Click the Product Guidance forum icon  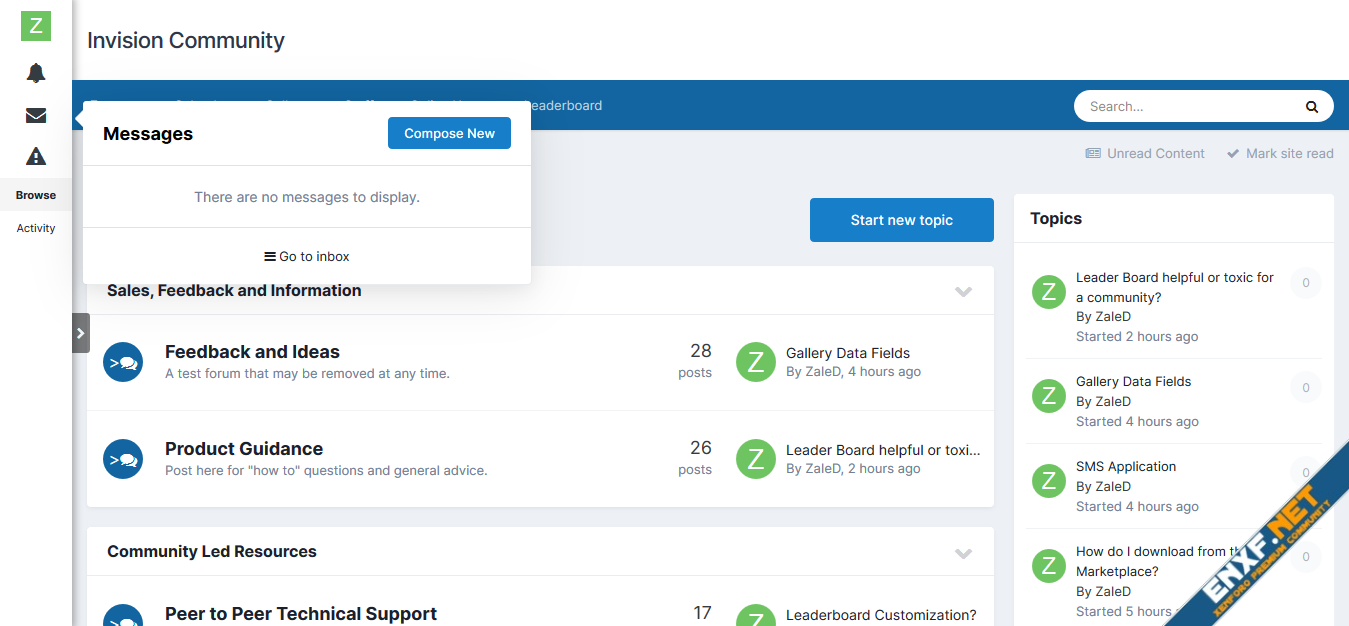click(x=123, y=459)
